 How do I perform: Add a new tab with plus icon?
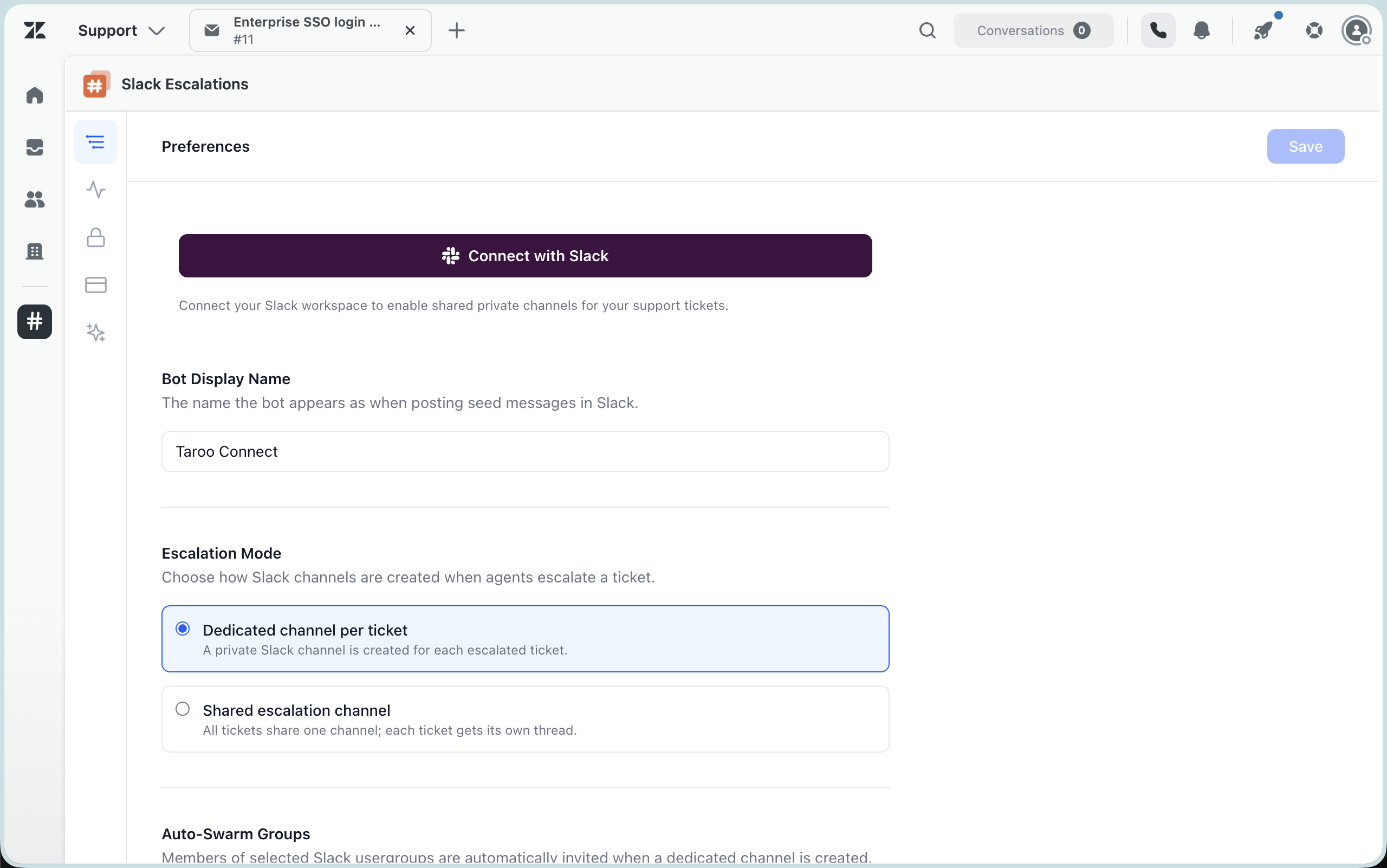pos(456,30)
